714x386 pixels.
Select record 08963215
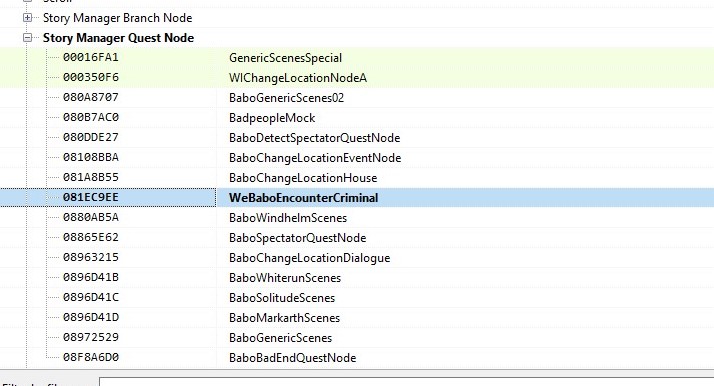91,258
